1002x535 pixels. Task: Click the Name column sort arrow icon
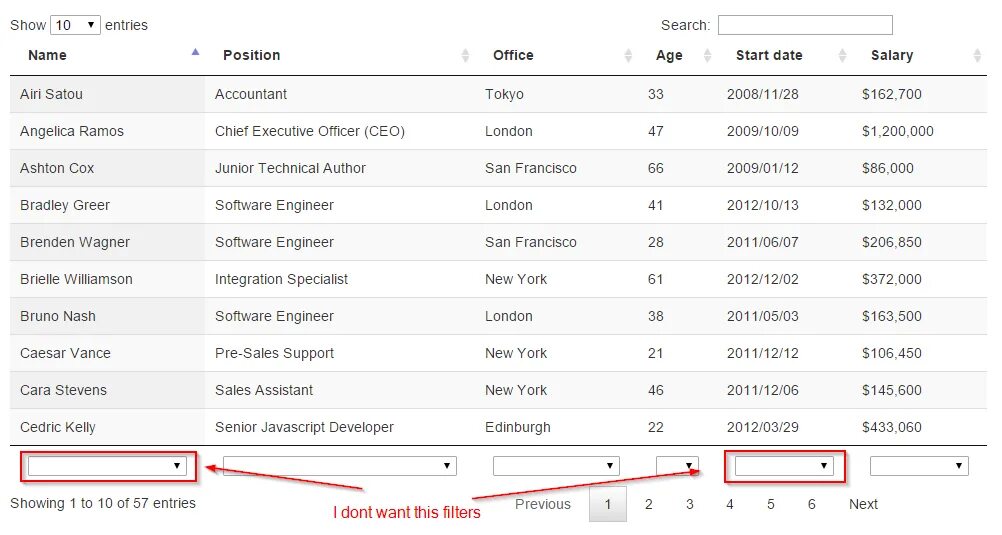point(195,51)
